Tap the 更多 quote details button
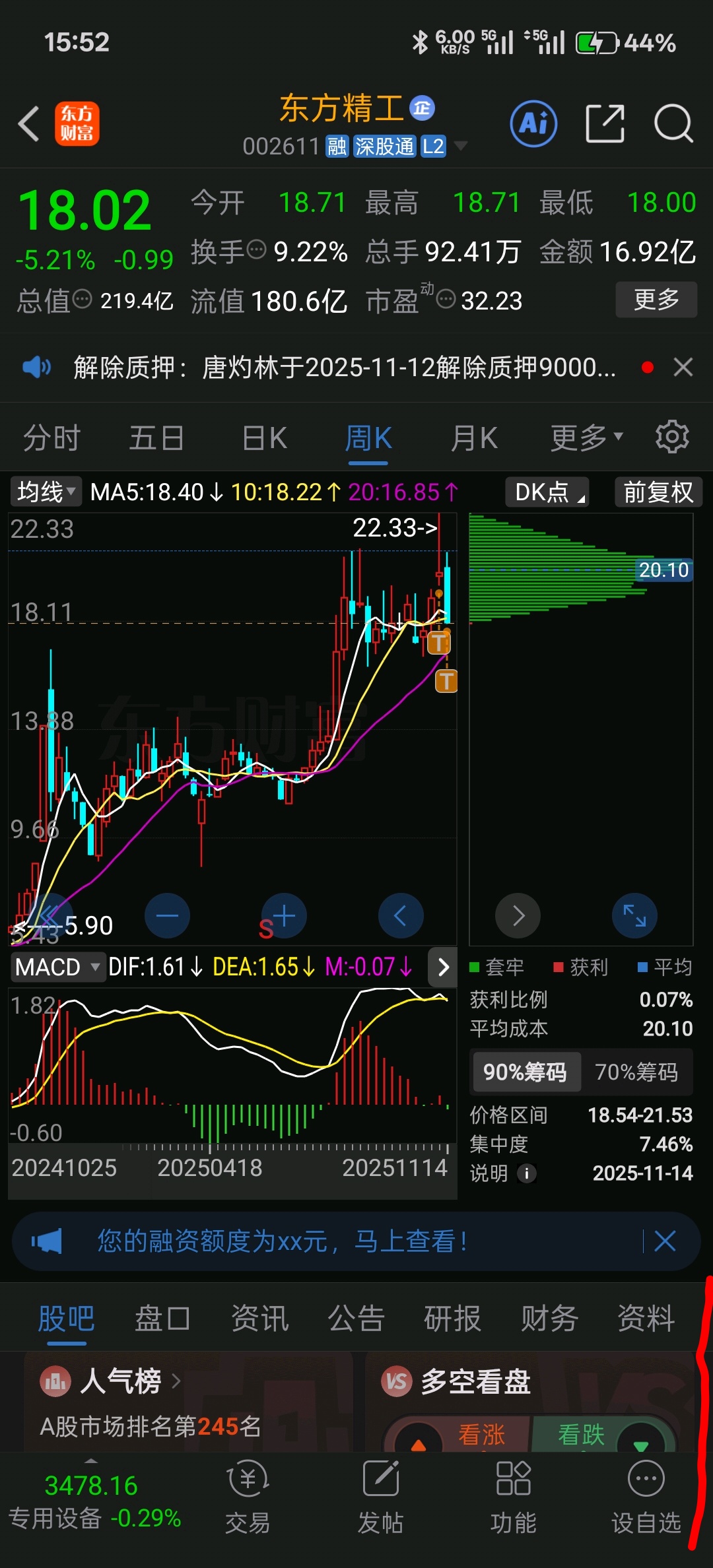Image resolution: width=713 pixels, height=1568 pixels. coord(656,300)
